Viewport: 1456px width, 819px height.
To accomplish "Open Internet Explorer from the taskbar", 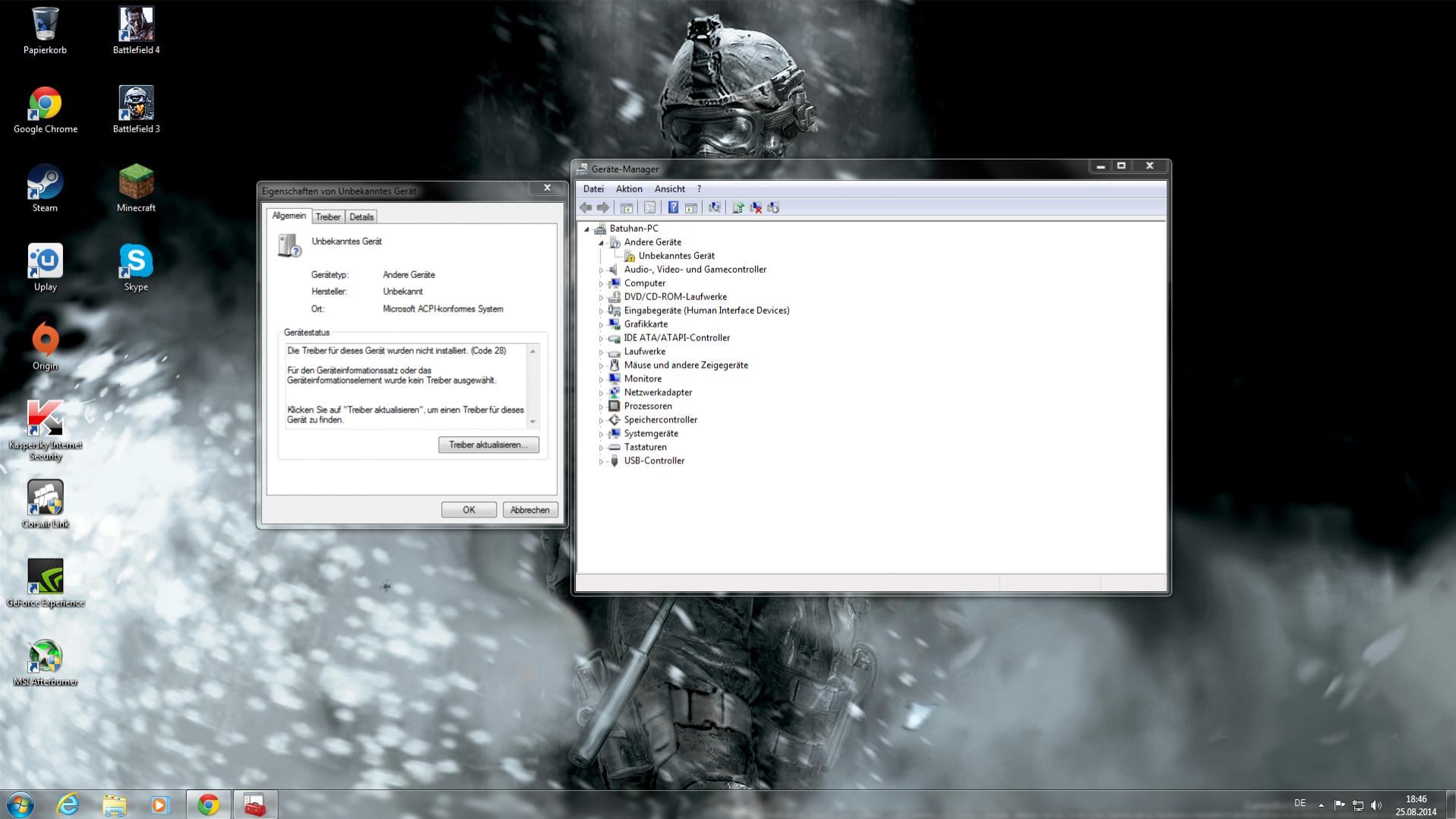I will 68,805.
